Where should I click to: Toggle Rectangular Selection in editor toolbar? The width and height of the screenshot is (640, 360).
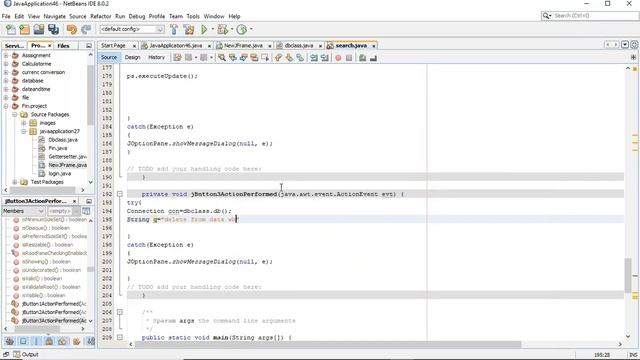pyautogui.click(x=265, y=58)
